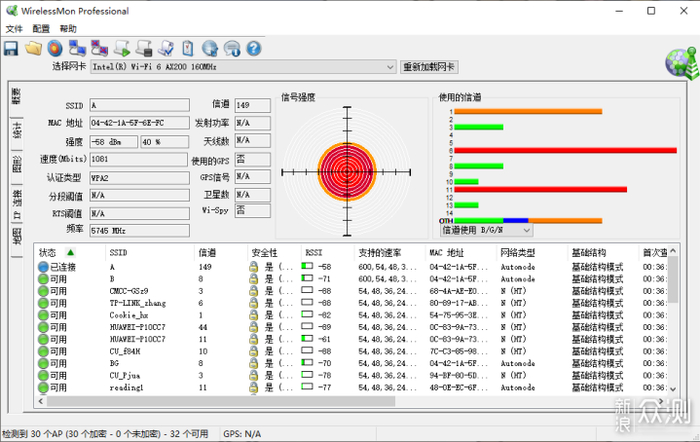
Task: Click the lock icon in the reading1 row
Action: pyautogui.click(x=254, y=388)
